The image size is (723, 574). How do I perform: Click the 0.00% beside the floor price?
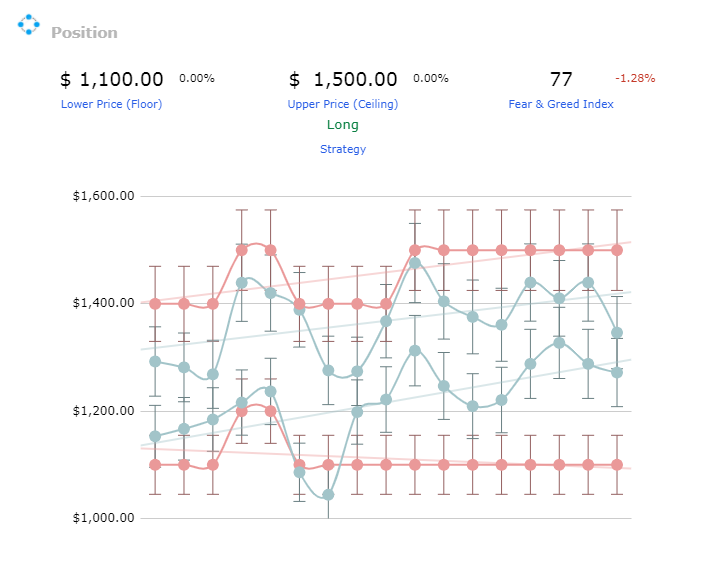(197, 78)
